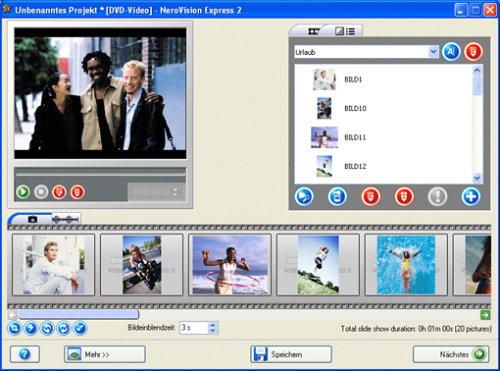Switch to the audio waveform tab
Screen dimensions: 500x371
pyautogui.click(x=66, y=219)
